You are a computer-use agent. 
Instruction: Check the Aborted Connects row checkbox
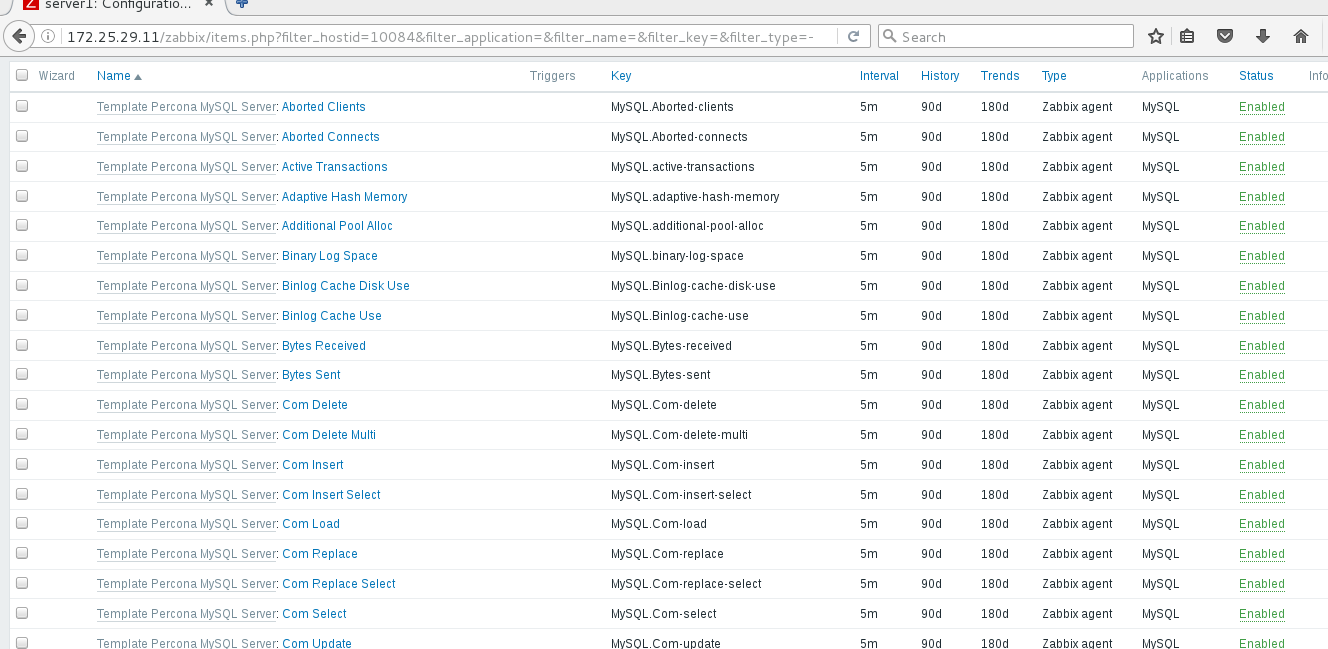22,136
